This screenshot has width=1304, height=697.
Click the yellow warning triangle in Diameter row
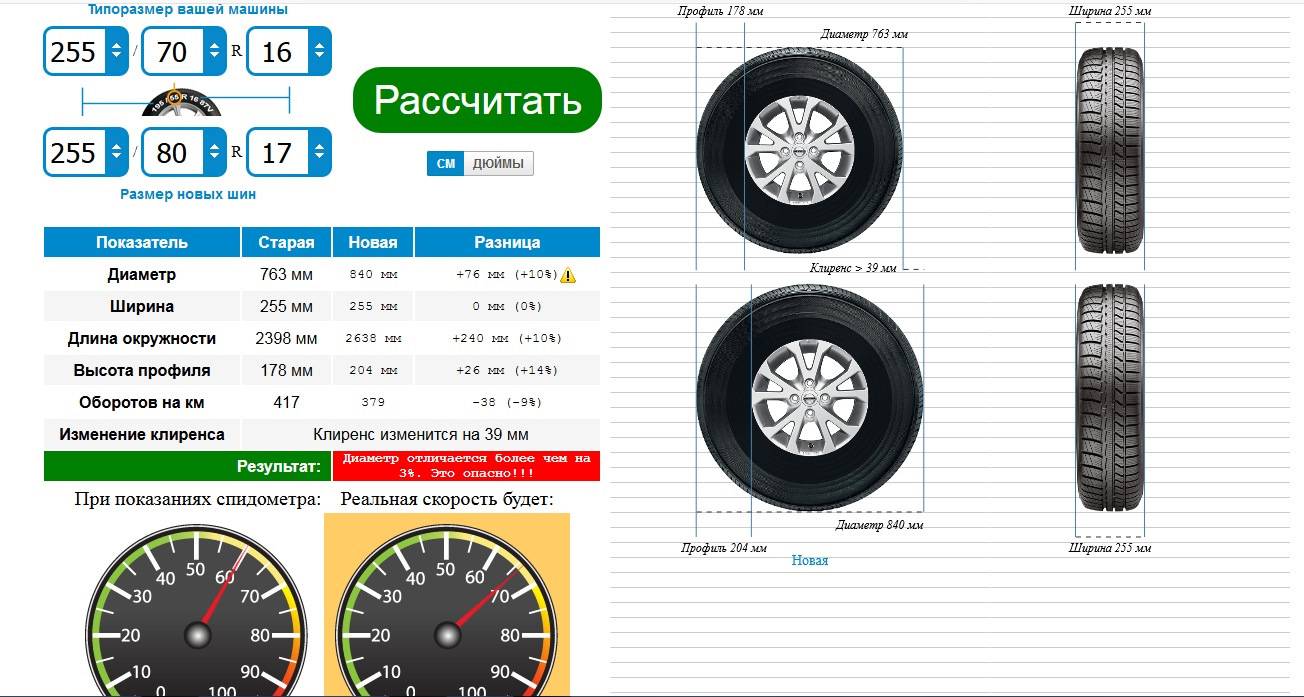tap(568, 275)
